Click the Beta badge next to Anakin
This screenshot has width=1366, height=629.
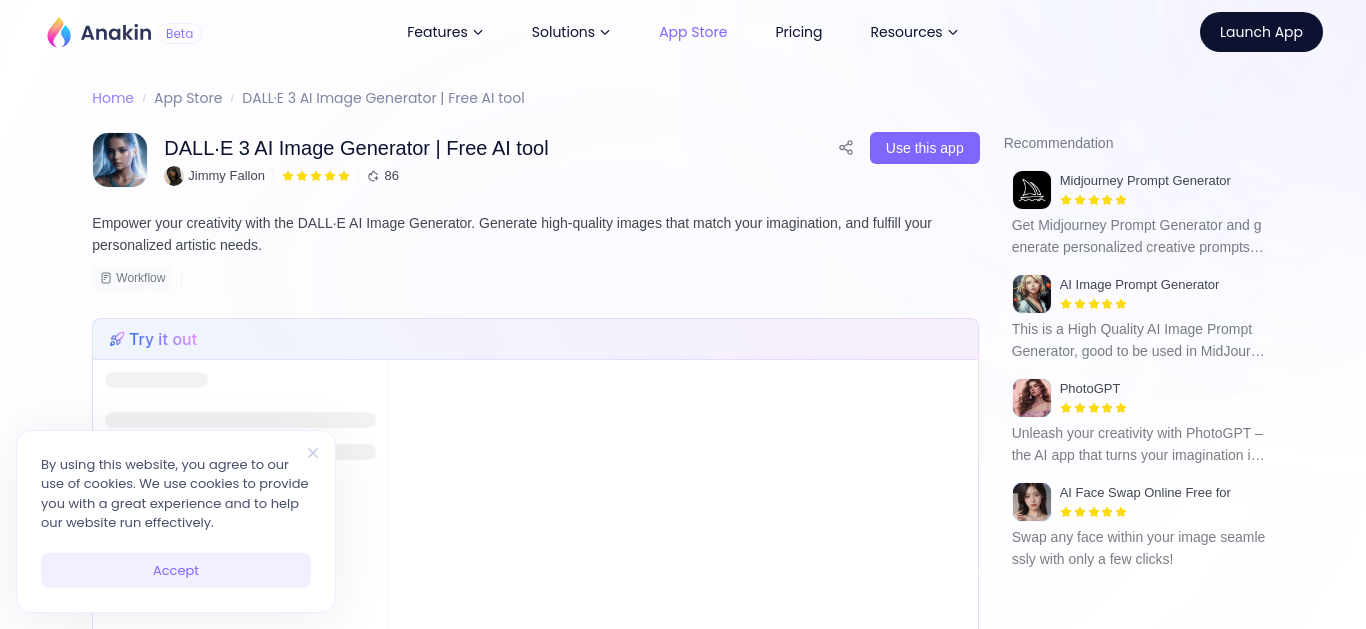[x=180, y=34]
